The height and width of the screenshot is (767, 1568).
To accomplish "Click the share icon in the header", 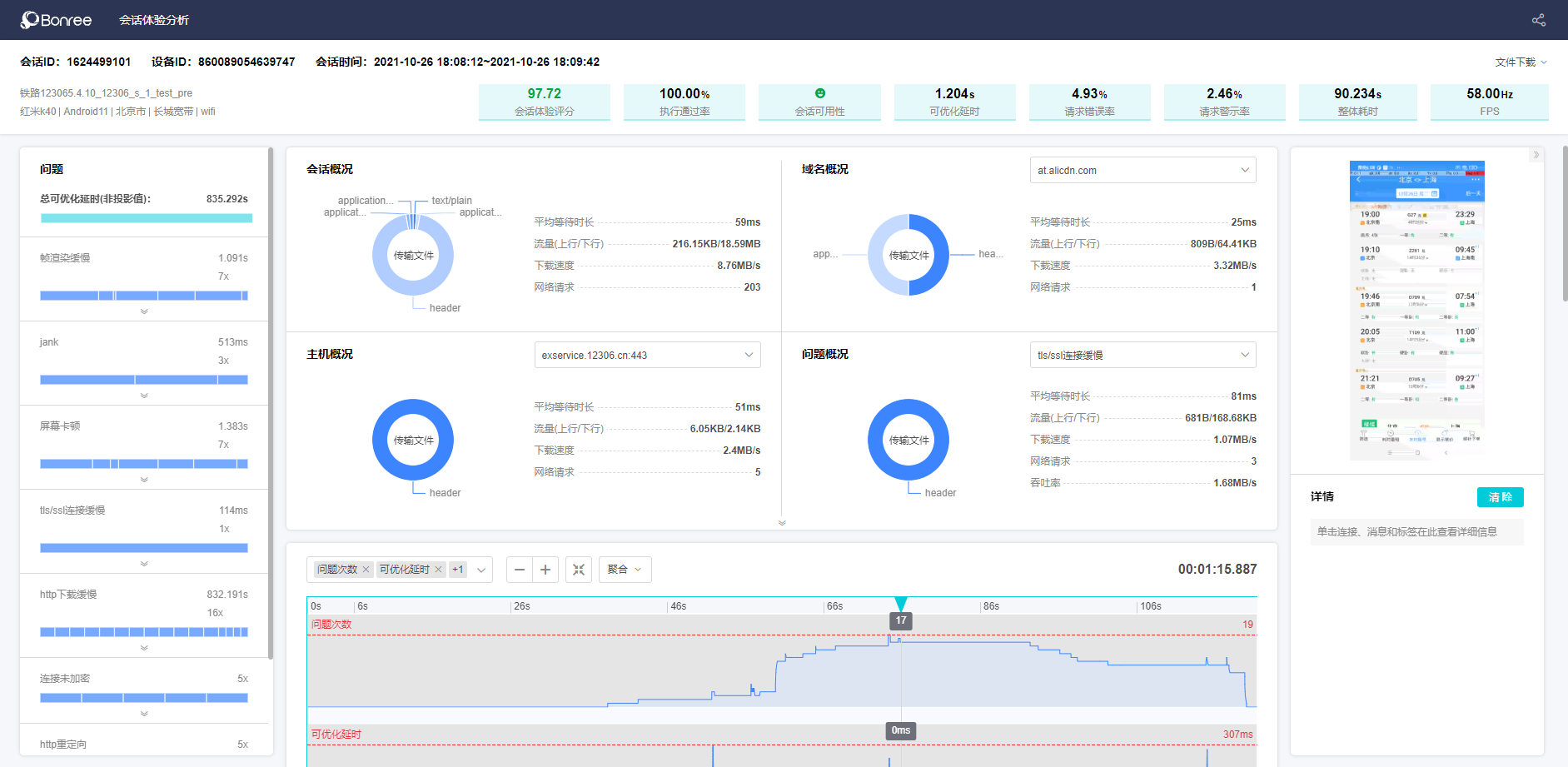I will tap(1538, 20).
